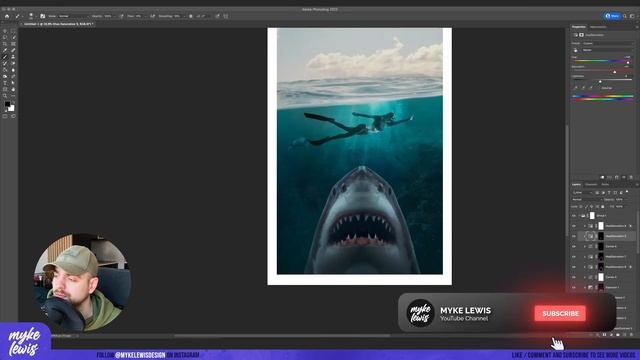
Task: Toggle visibility of Group 1 layer
Action: 573,216
